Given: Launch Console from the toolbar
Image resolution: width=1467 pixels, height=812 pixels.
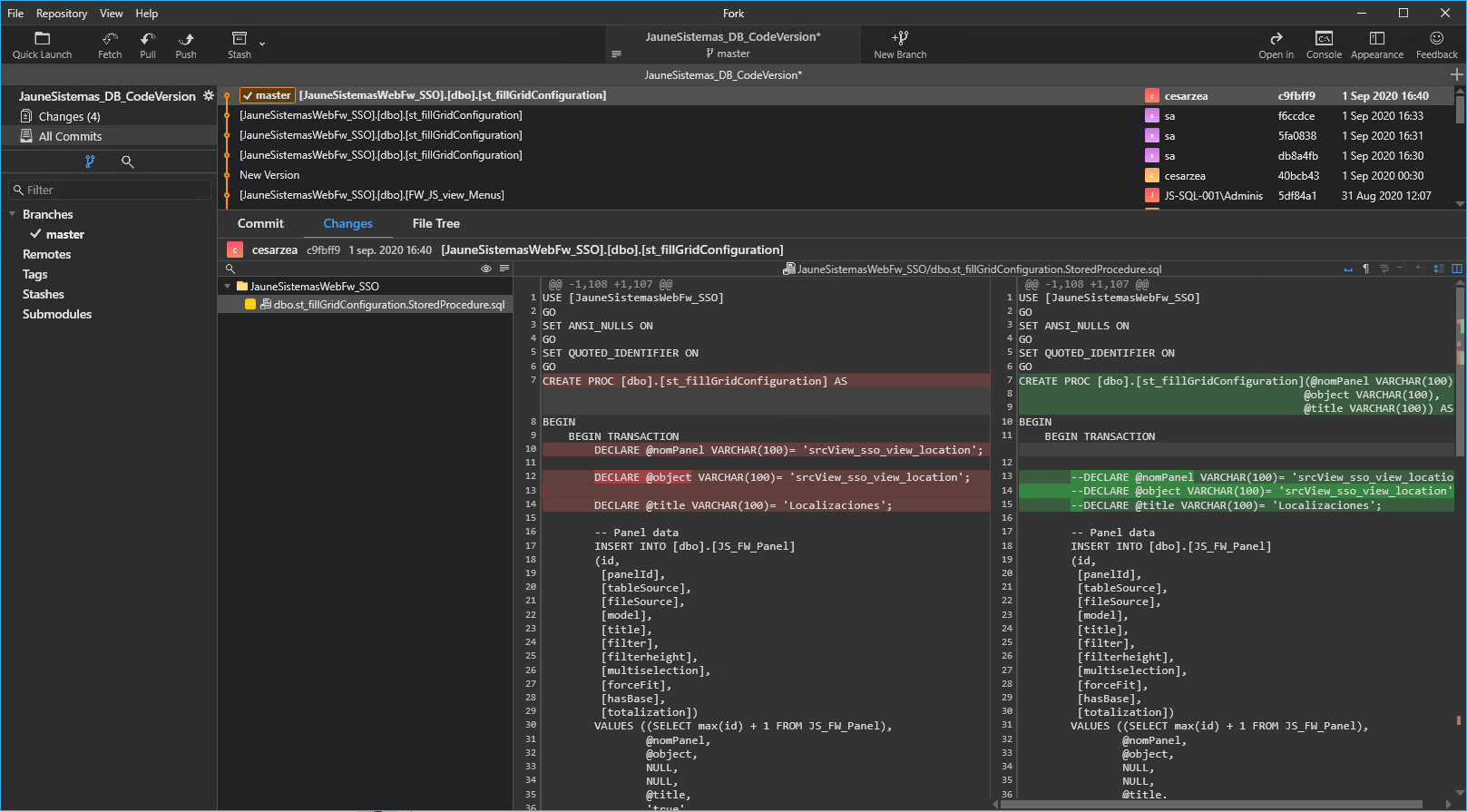Looking at the screenshot, I should point(1324,45).
